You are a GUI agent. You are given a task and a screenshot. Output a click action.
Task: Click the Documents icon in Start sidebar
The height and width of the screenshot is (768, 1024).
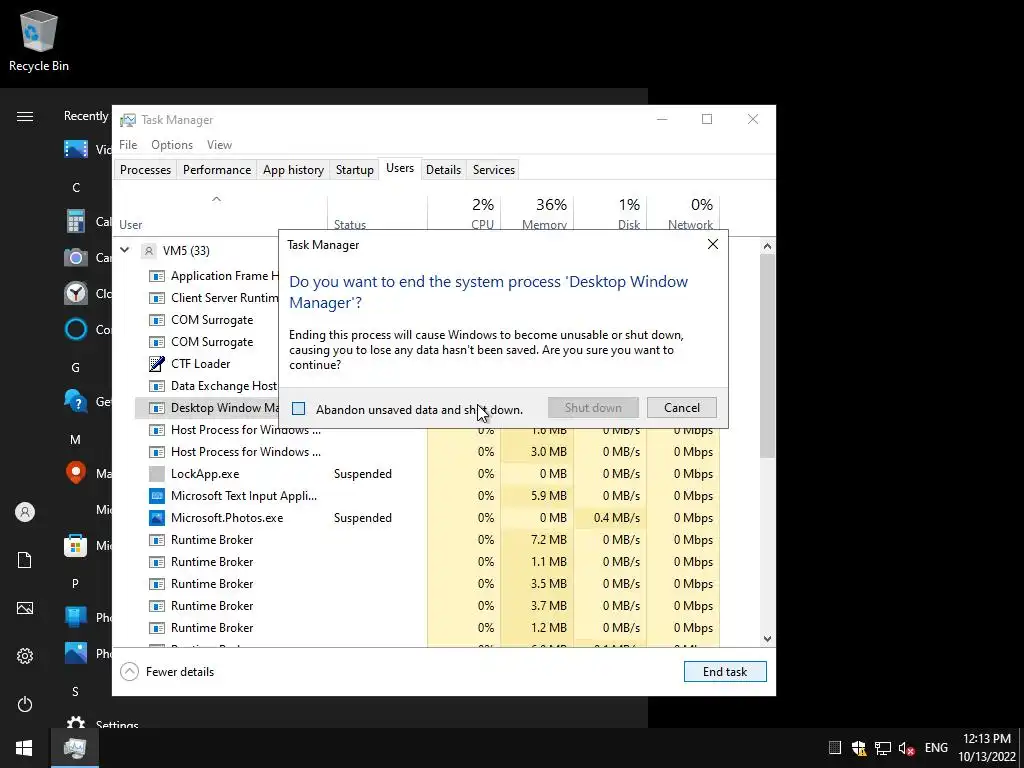(25, 560)
